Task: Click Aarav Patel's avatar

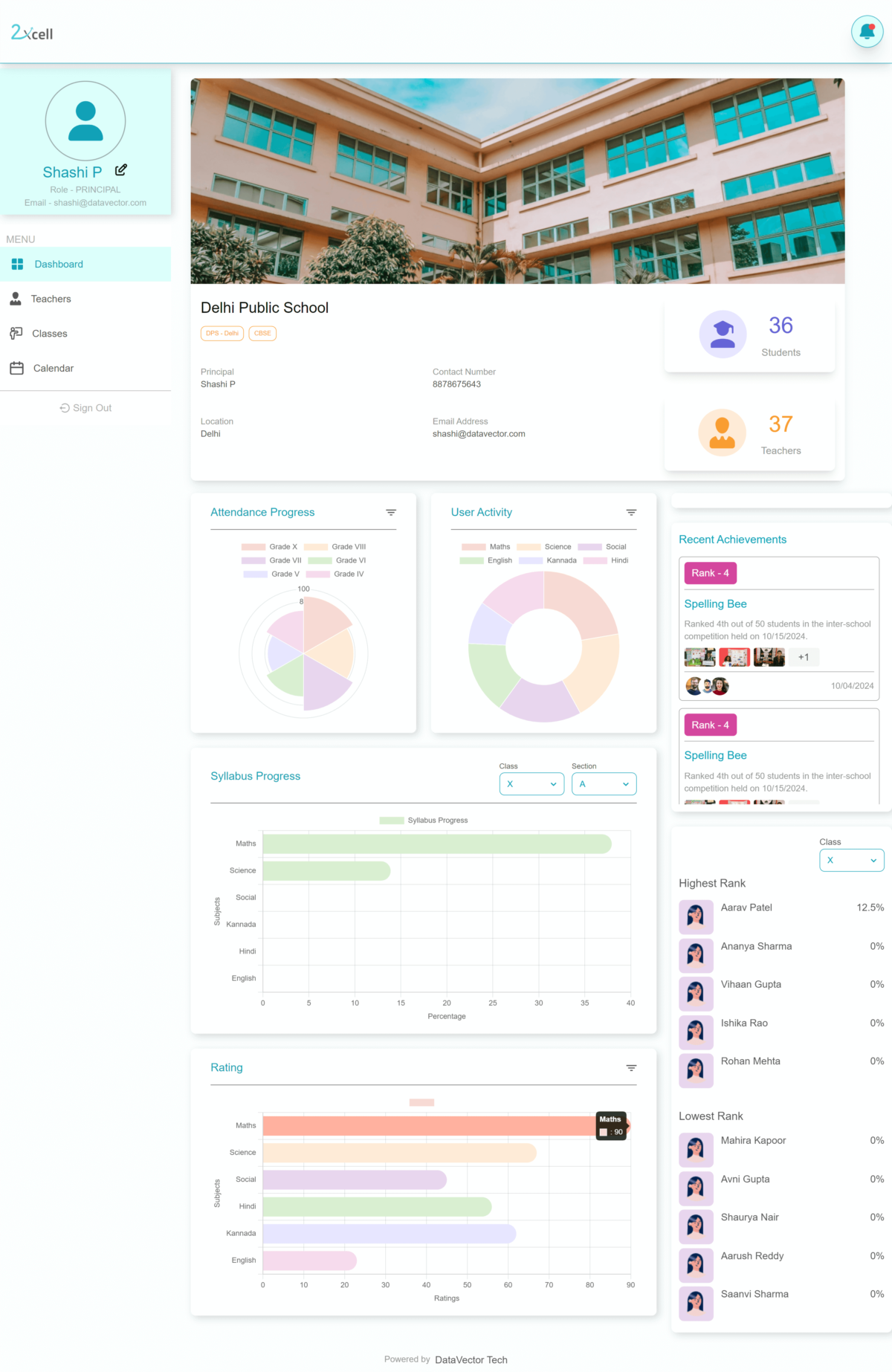Action: 696,916
